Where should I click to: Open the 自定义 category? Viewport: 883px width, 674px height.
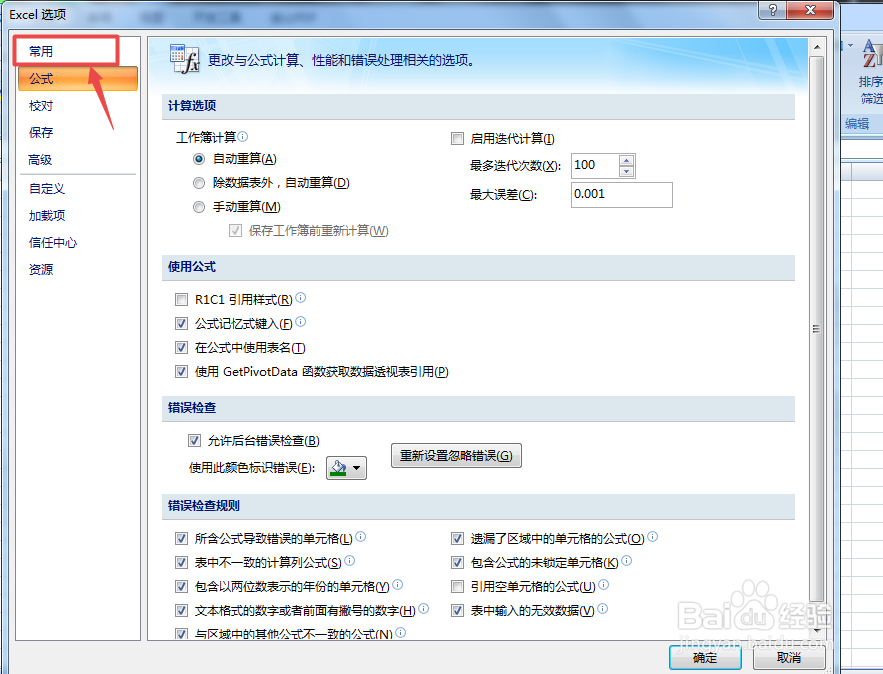tap(47, 189)
